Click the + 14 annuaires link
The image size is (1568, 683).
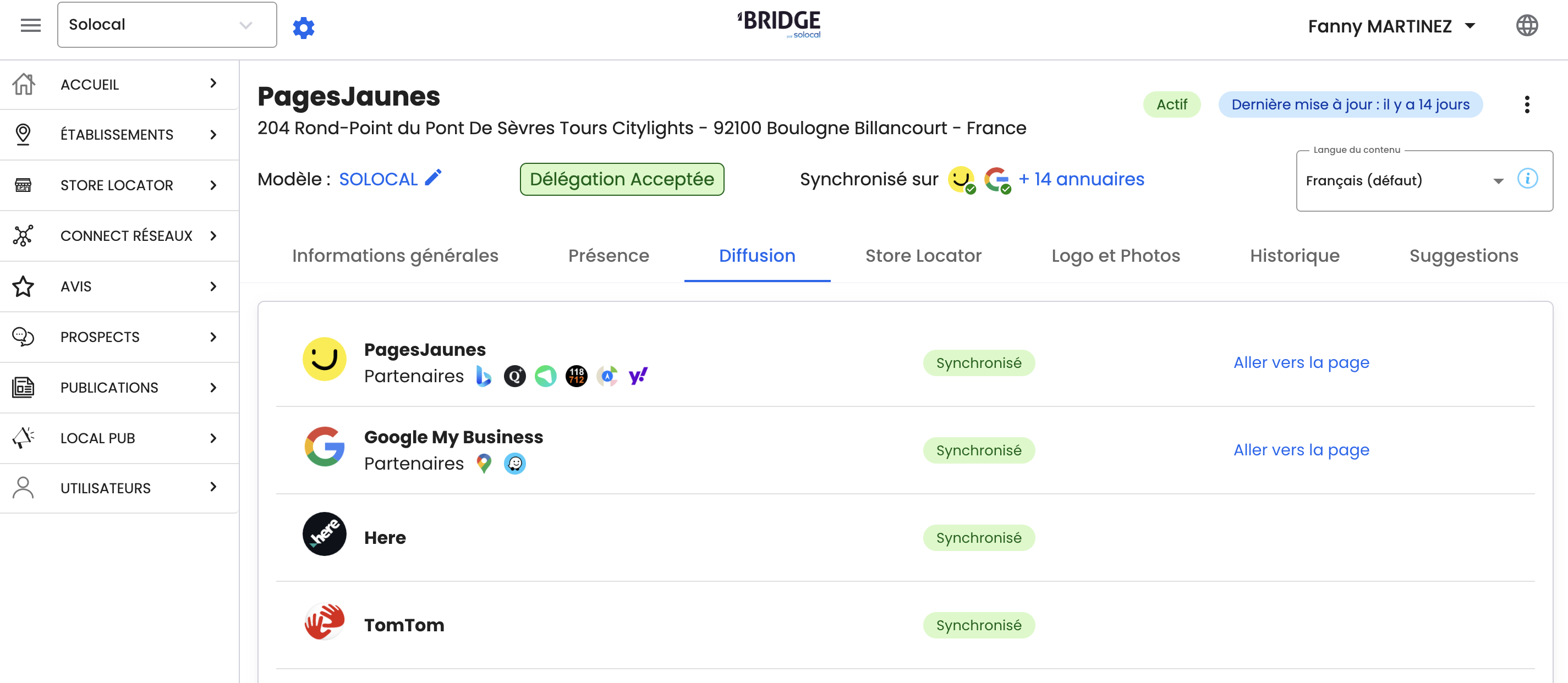pyautogui.click(x=1081, y=179)
